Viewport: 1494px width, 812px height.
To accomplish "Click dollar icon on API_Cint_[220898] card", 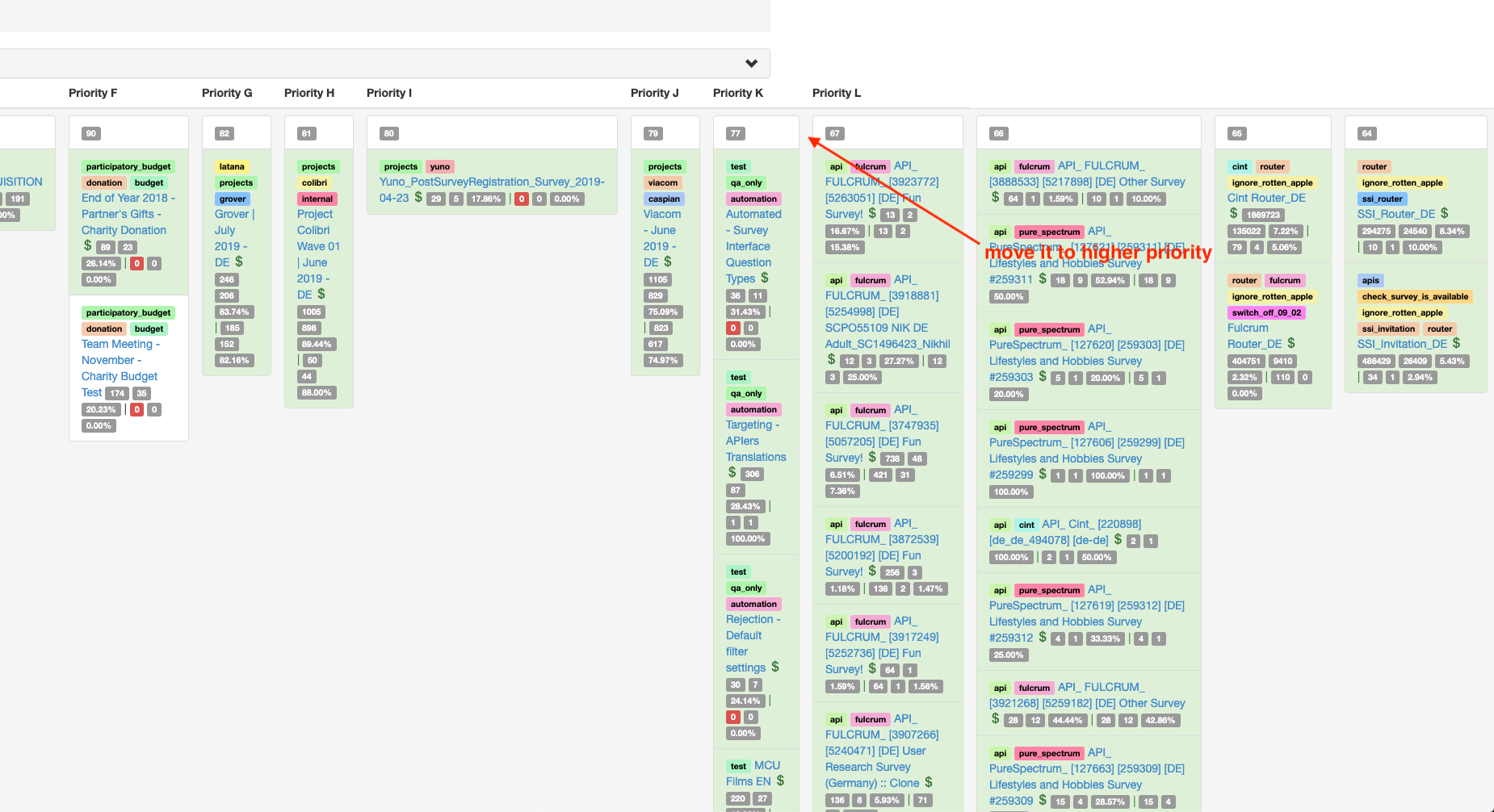I will tap(1118, 539).
